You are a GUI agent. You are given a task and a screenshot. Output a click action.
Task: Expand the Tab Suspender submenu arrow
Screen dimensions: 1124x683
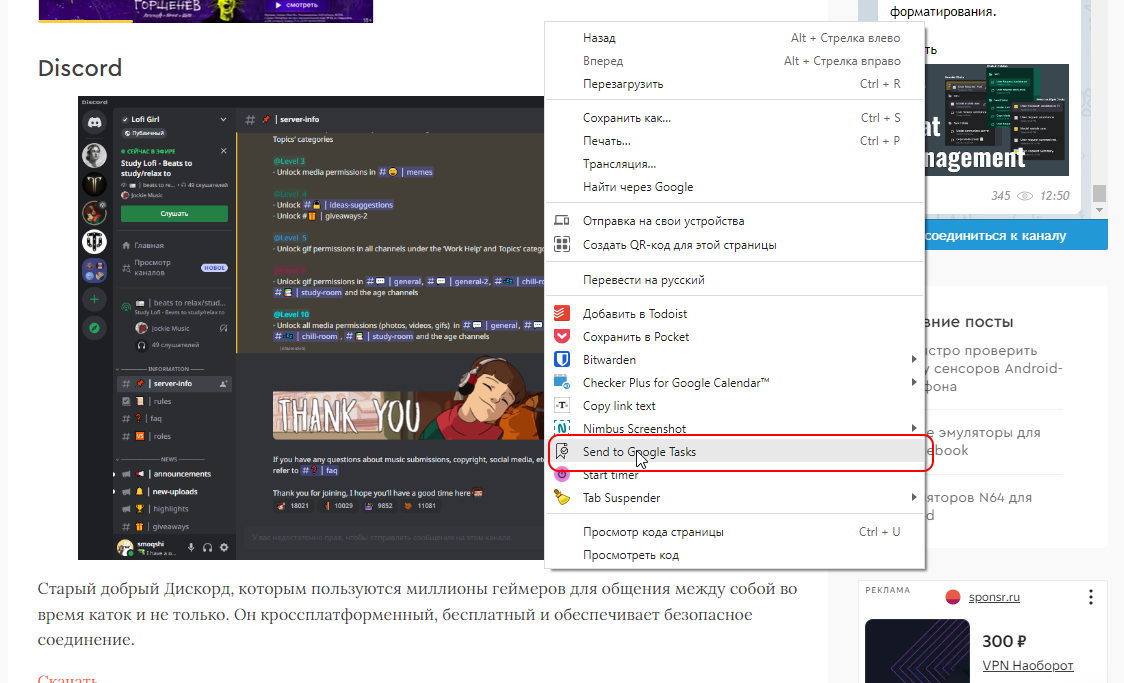tap(913, 497)
